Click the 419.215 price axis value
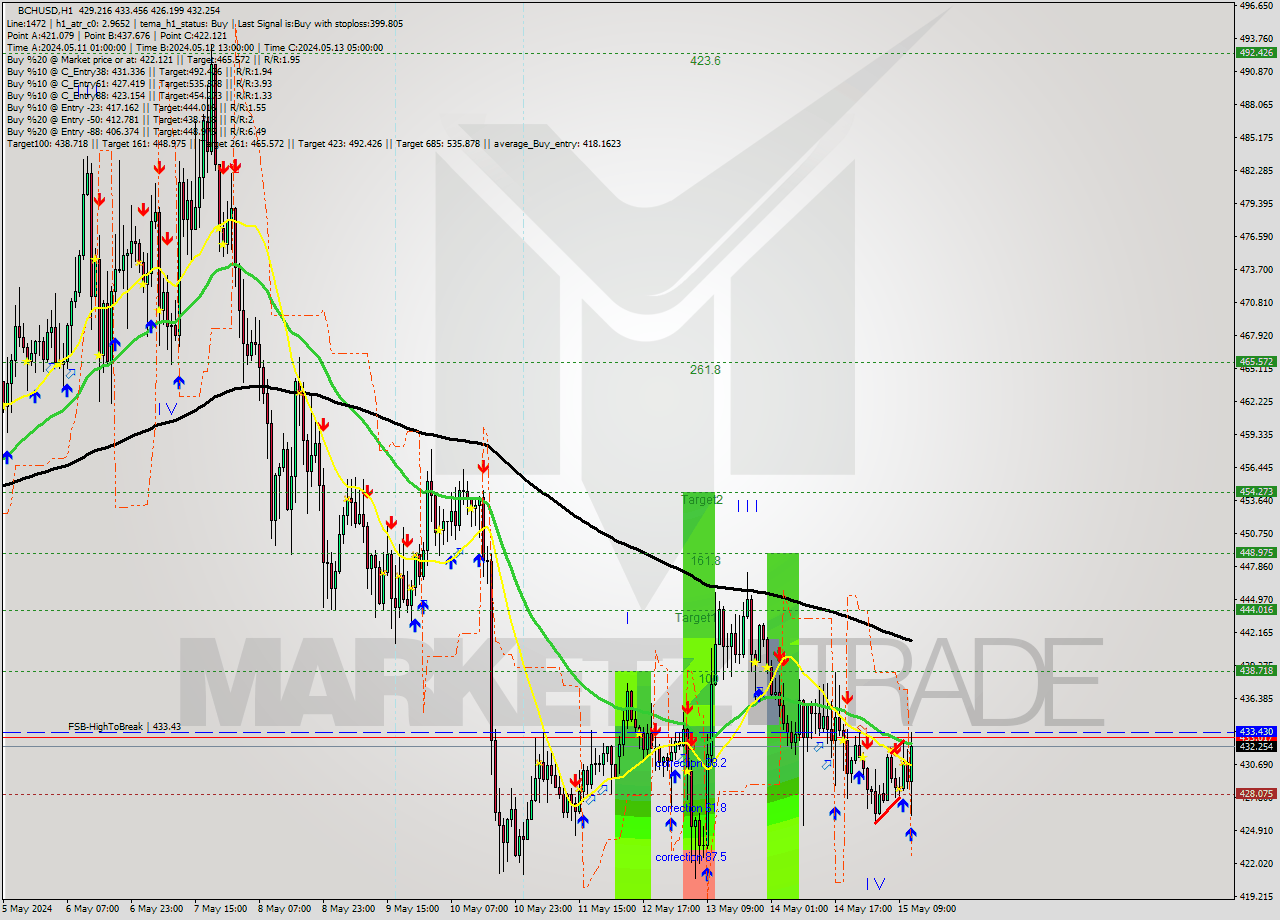This screenshot has width=1280, height=920. point(1256,897)
